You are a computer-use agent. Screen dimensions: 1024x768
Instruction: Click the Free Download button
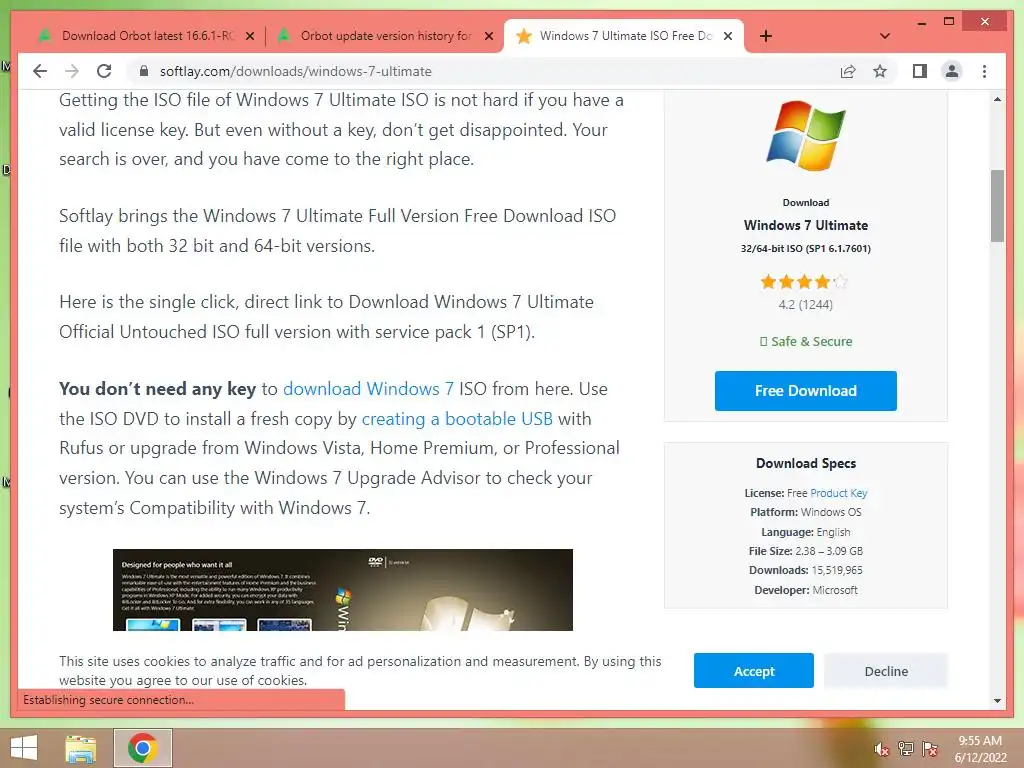pos(806,391)
